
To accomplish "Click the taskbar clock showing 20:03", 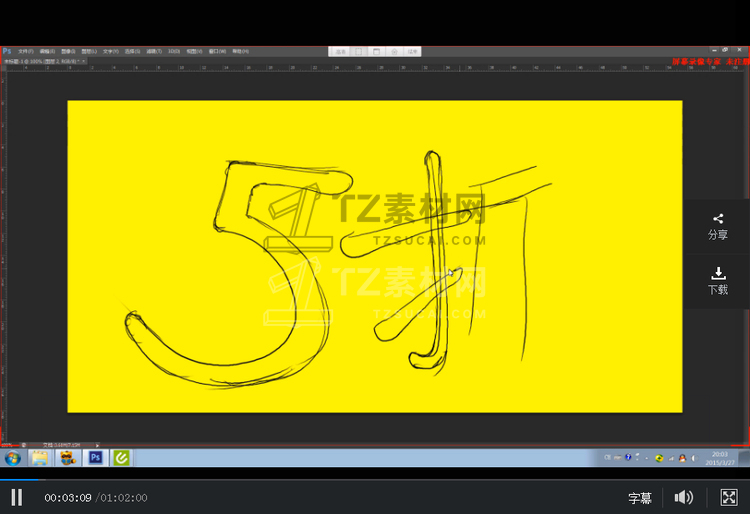I will 720,458.
